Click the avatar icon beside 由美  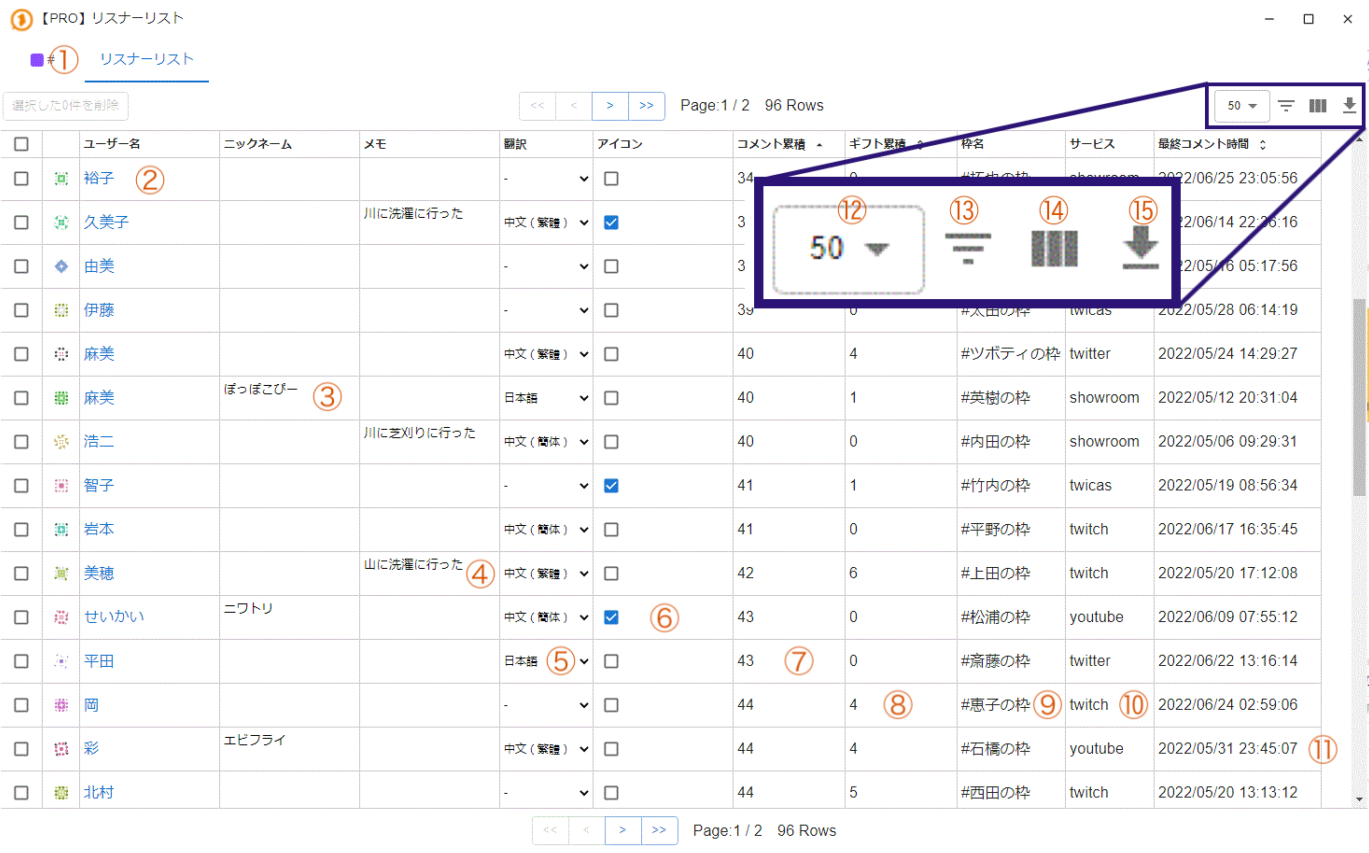(61, 266)
